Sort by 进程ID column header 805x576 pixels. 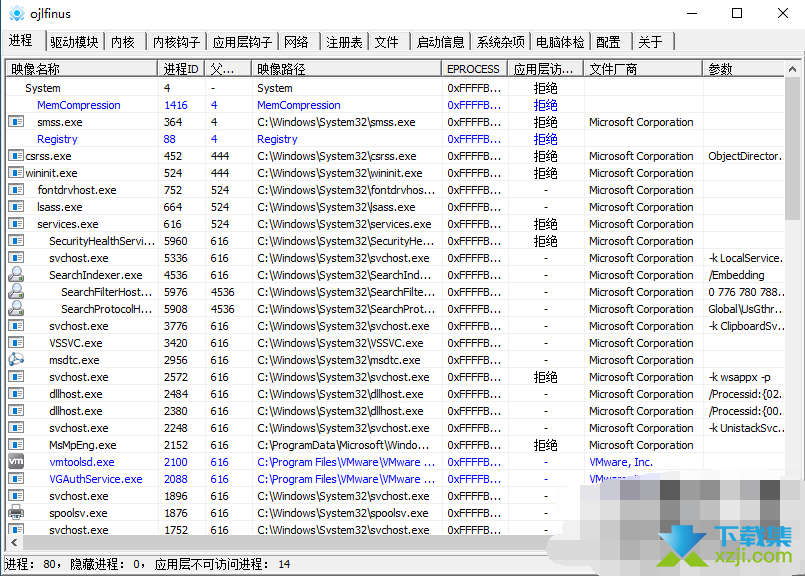coord(181,69)
